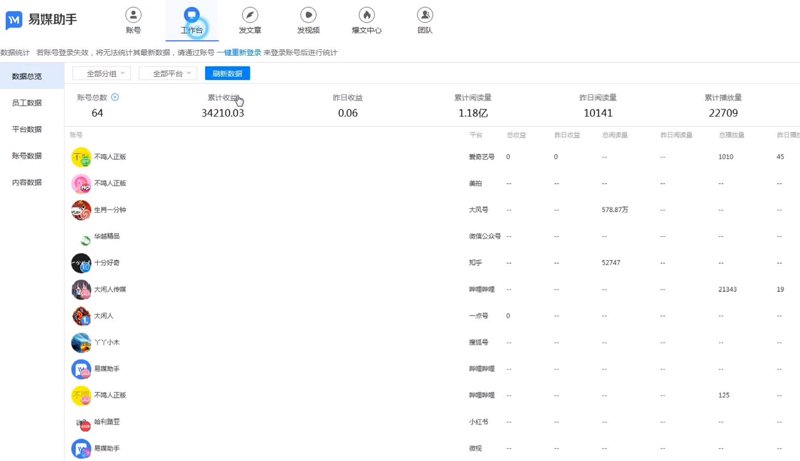Viewport: 800px width, 461px height.
Task: Click the 丫丫小木 account name
Action: tap(107, 343)
